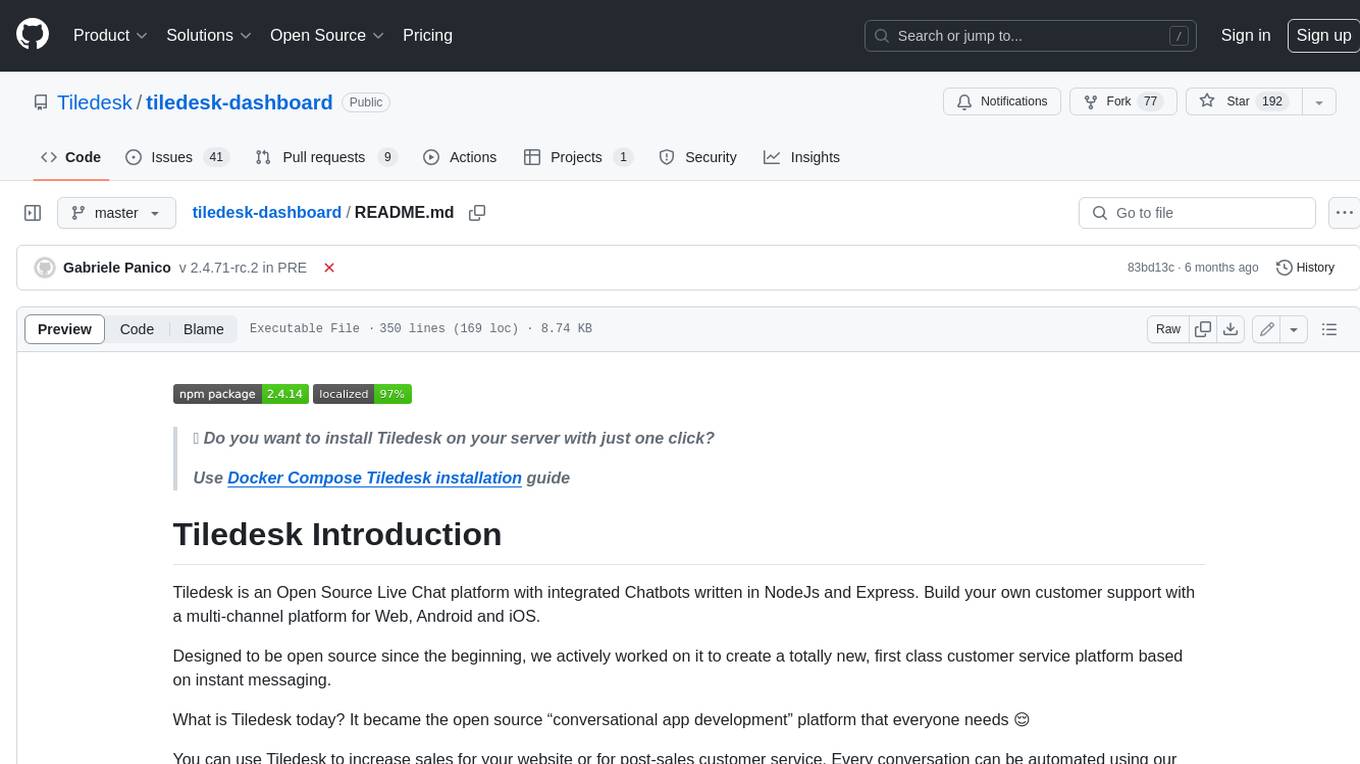This screenshot has height=764, width=1360.
Task: Open the README outline list
Action: (x=1329, y=329)
